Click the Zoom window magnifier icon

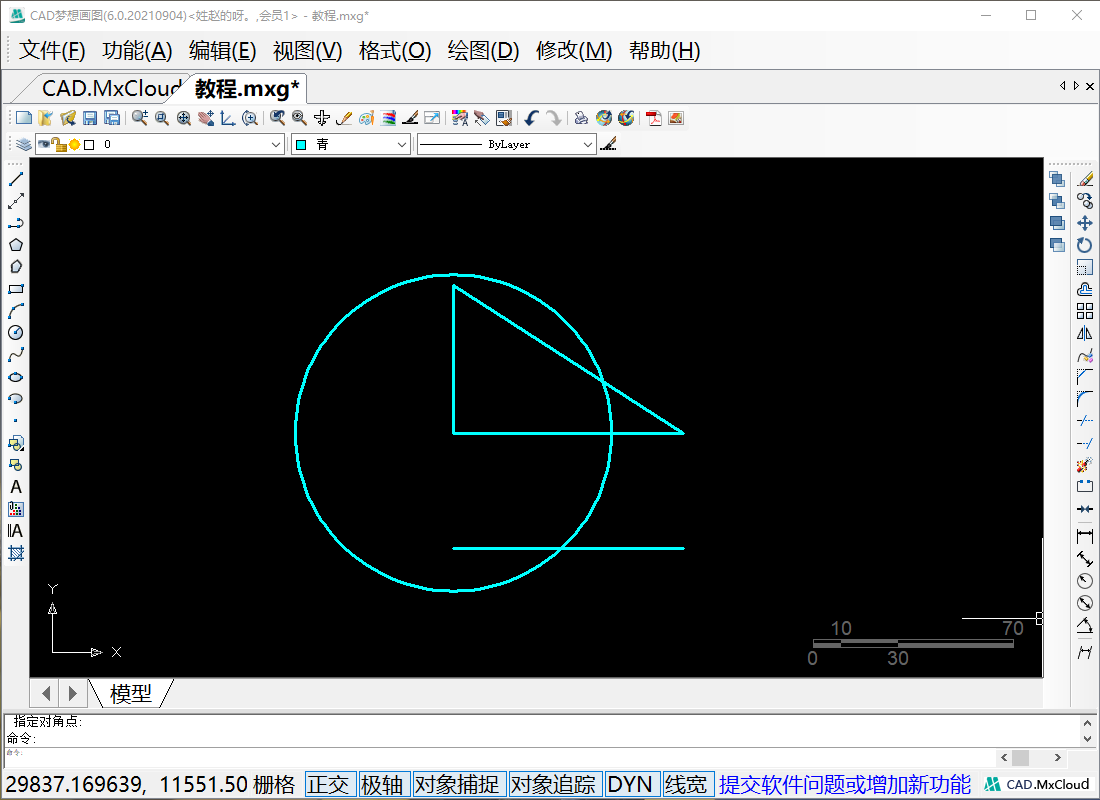161,118
